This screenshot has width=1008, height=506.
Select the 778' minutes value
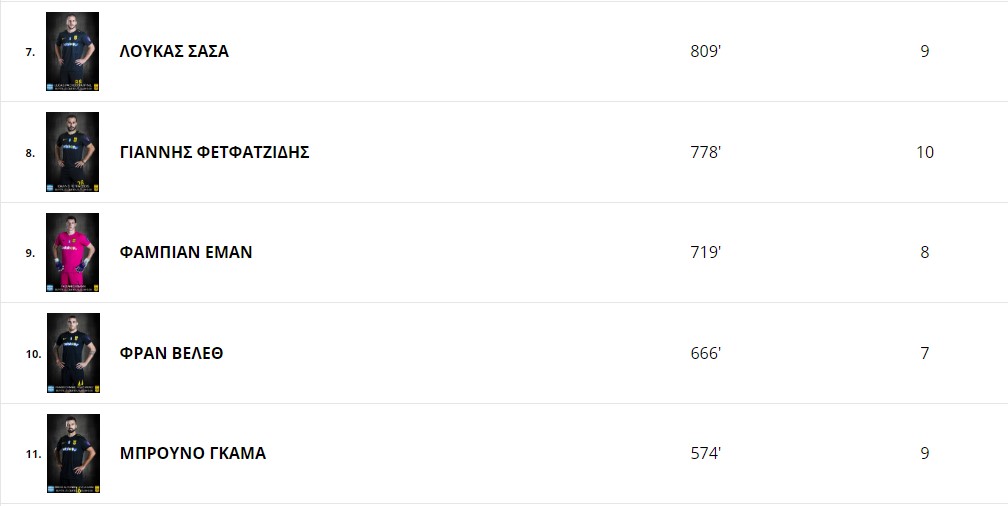(706, 152)
